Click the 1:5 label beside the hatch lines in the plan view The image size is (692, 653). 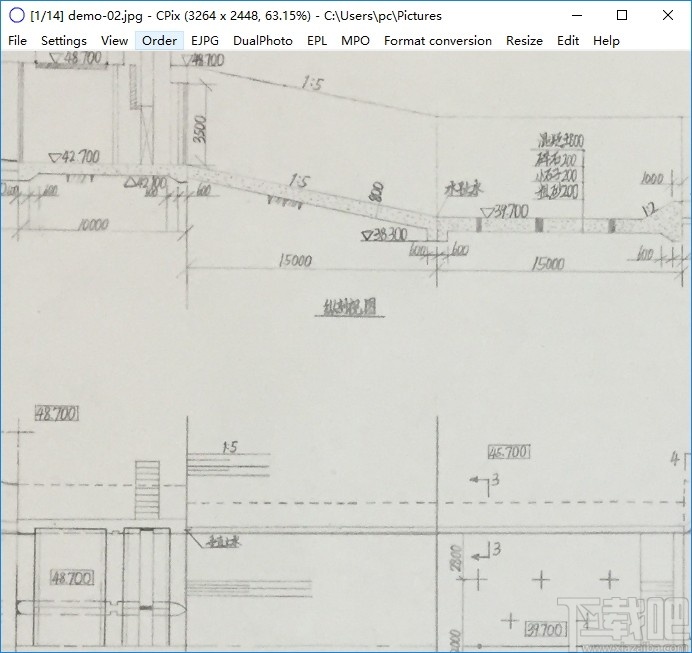point(230,447)
